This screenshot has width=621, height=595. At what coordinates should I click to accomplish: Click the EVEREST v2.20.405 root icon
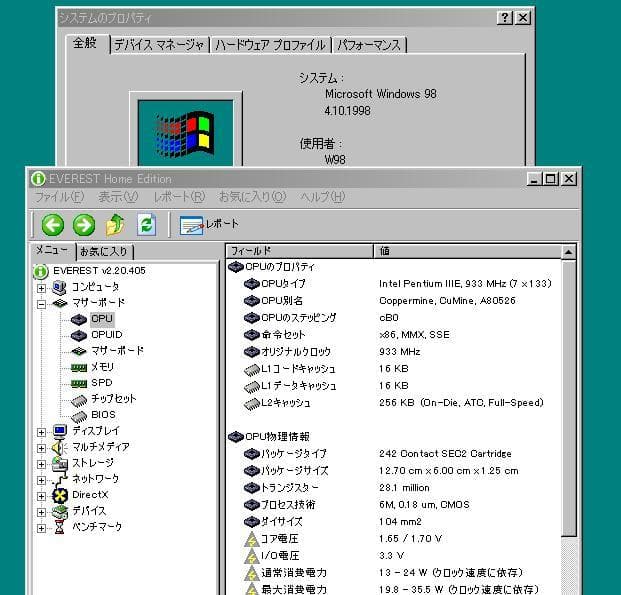click(x=40, y=271)
